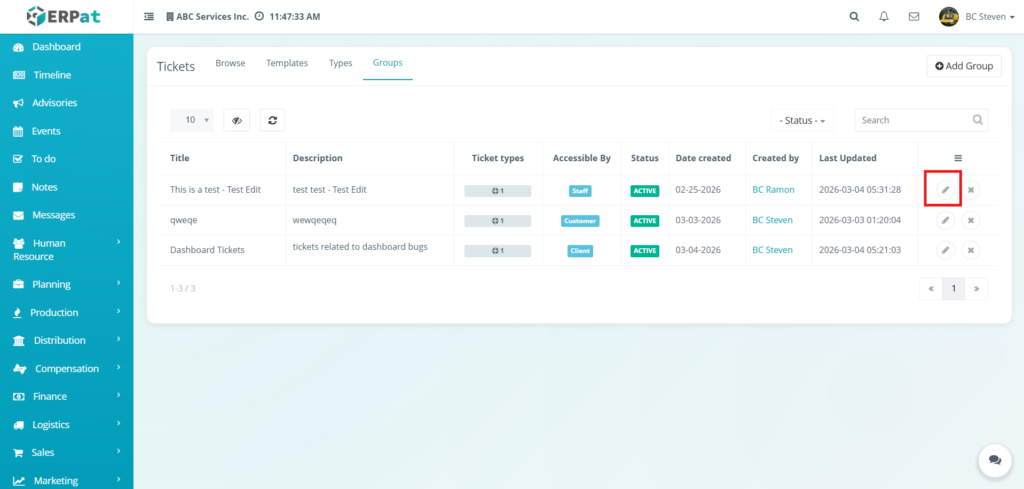
Task: Click the search magnifier in top bar
Action: pos(854,17)
